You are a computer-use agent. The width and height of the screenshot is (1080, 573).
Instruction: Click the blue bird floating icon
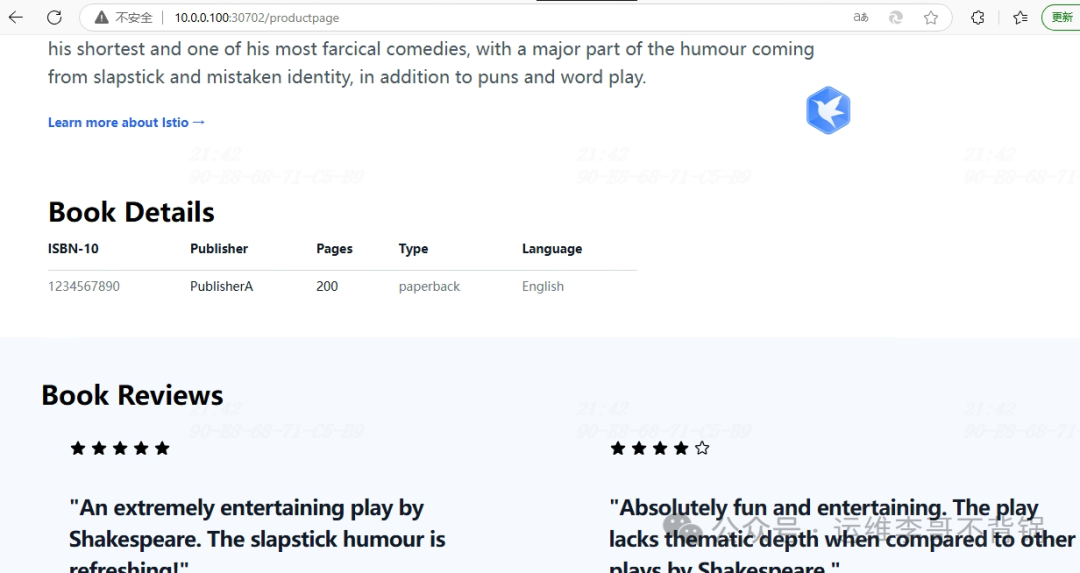[828, 110]
